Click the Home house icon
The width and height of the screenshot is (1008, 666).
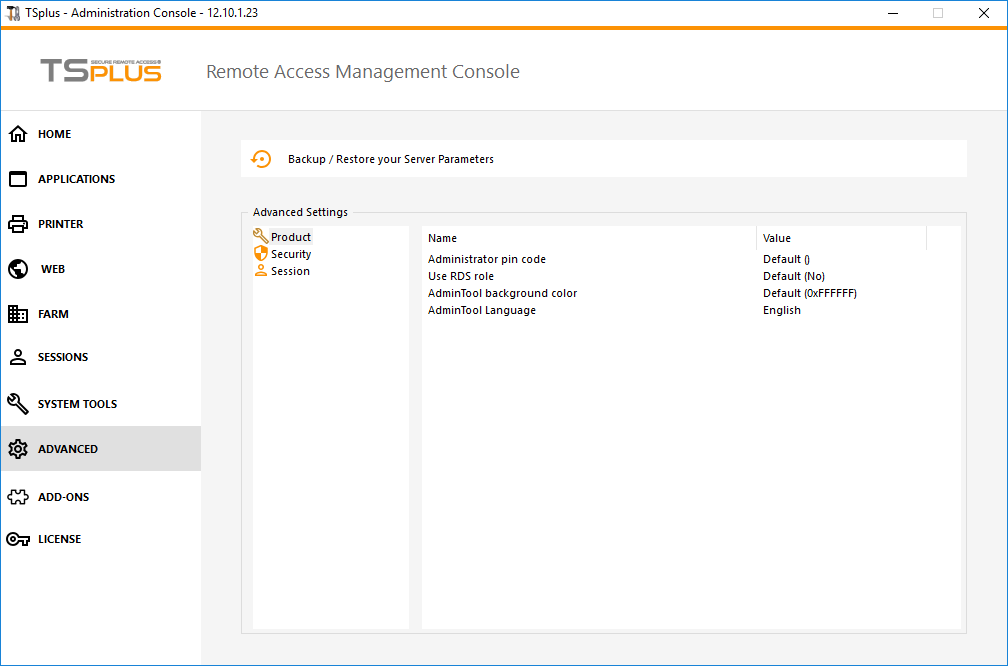18,134
